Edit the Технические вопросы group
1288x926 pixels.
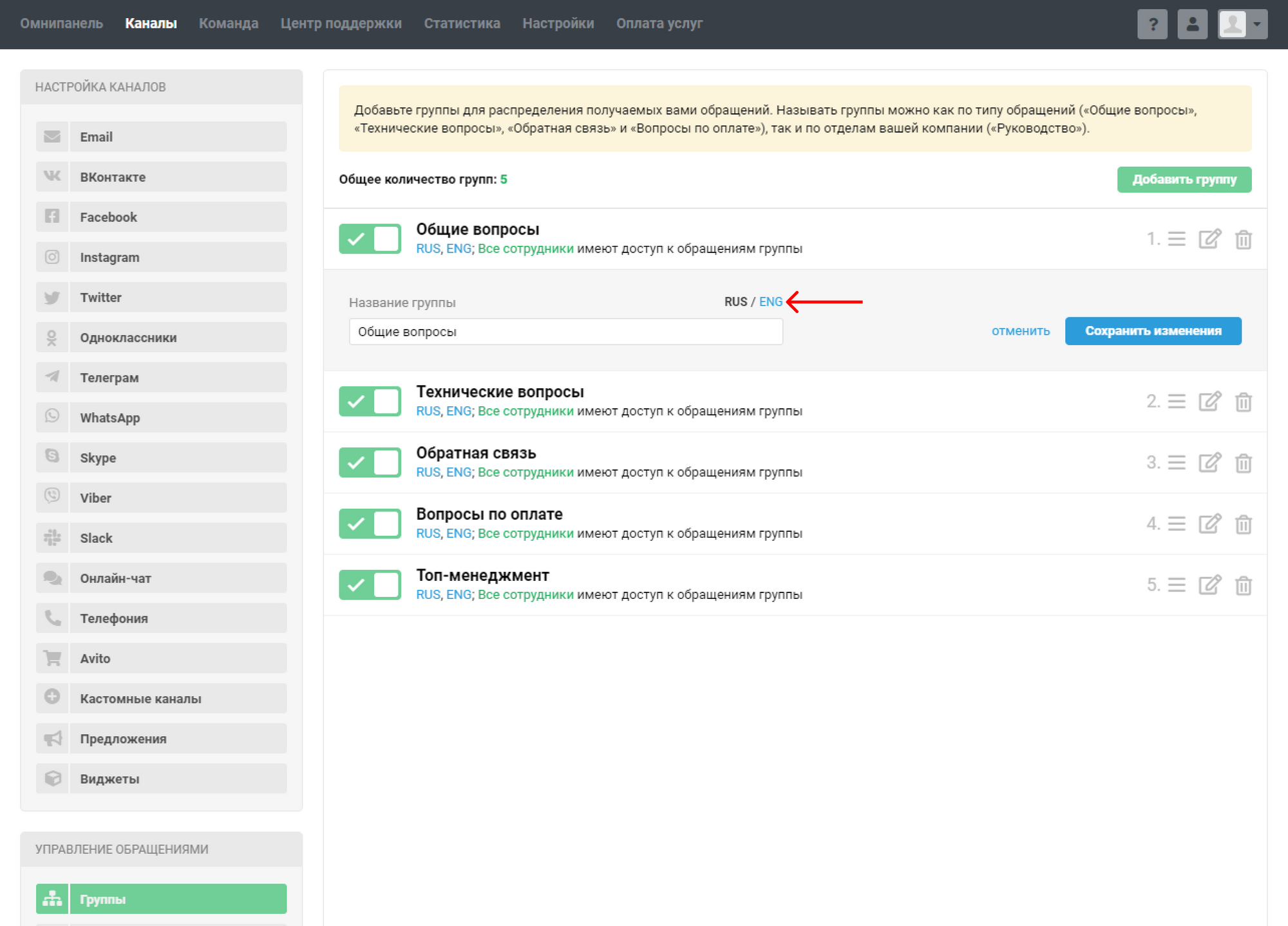1209,401
